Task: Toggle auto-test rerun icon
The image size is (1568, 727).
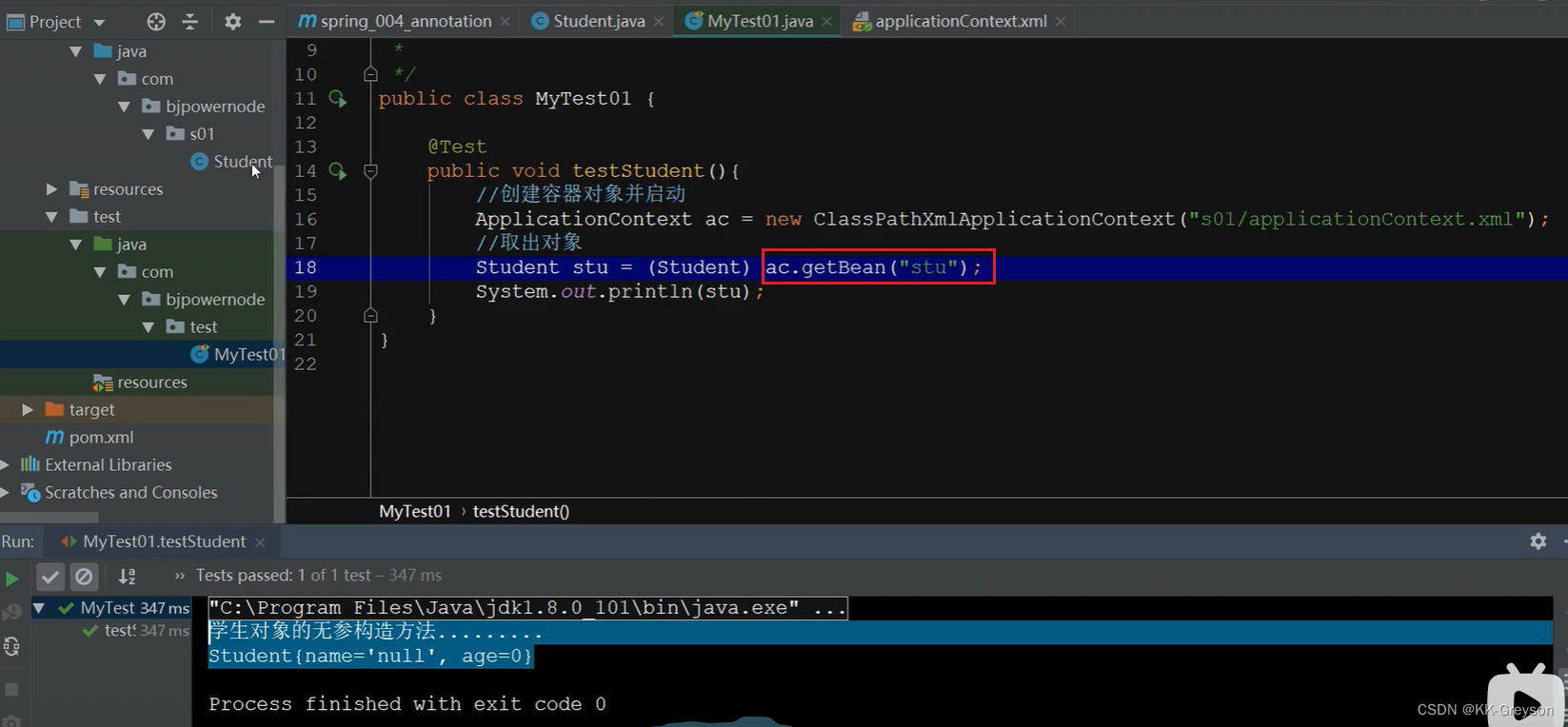Action: tap(11, 647)
